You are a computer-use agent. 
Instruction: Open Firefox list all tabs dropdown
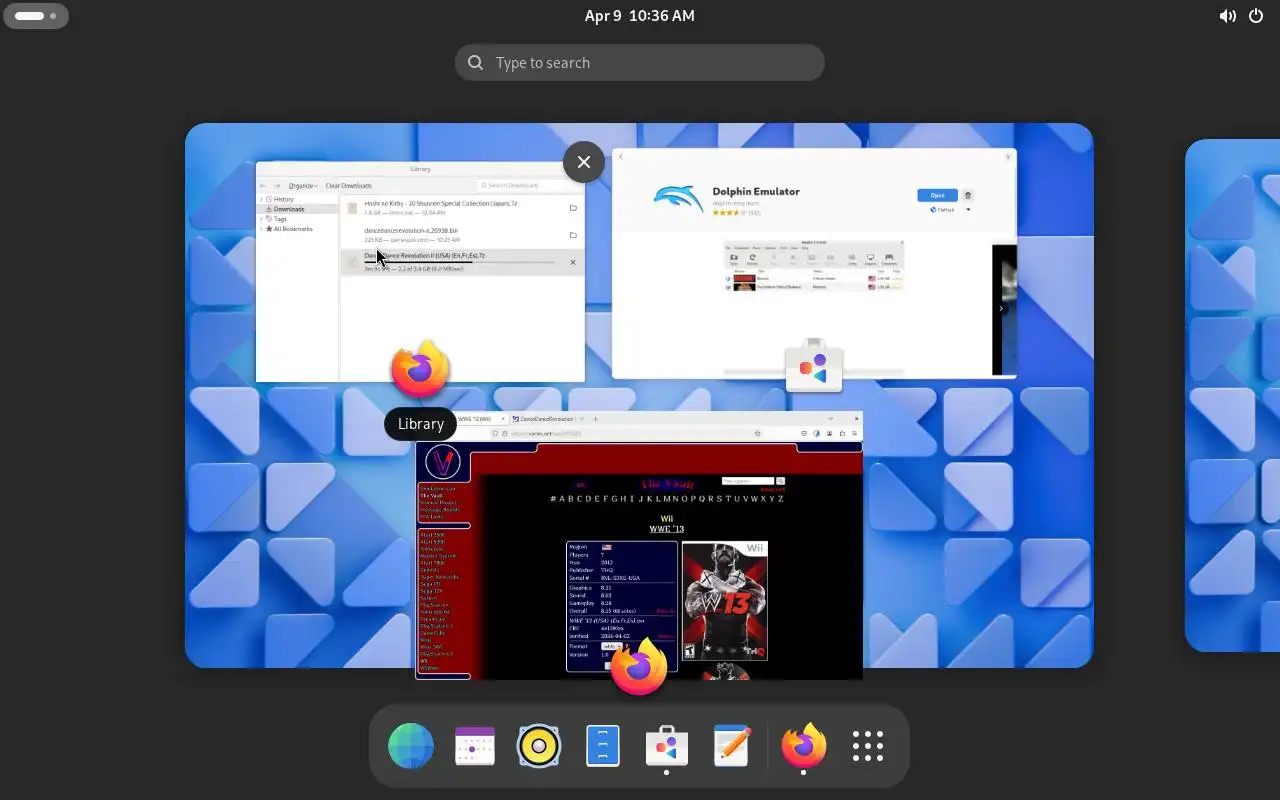click(x=831, y=419)
